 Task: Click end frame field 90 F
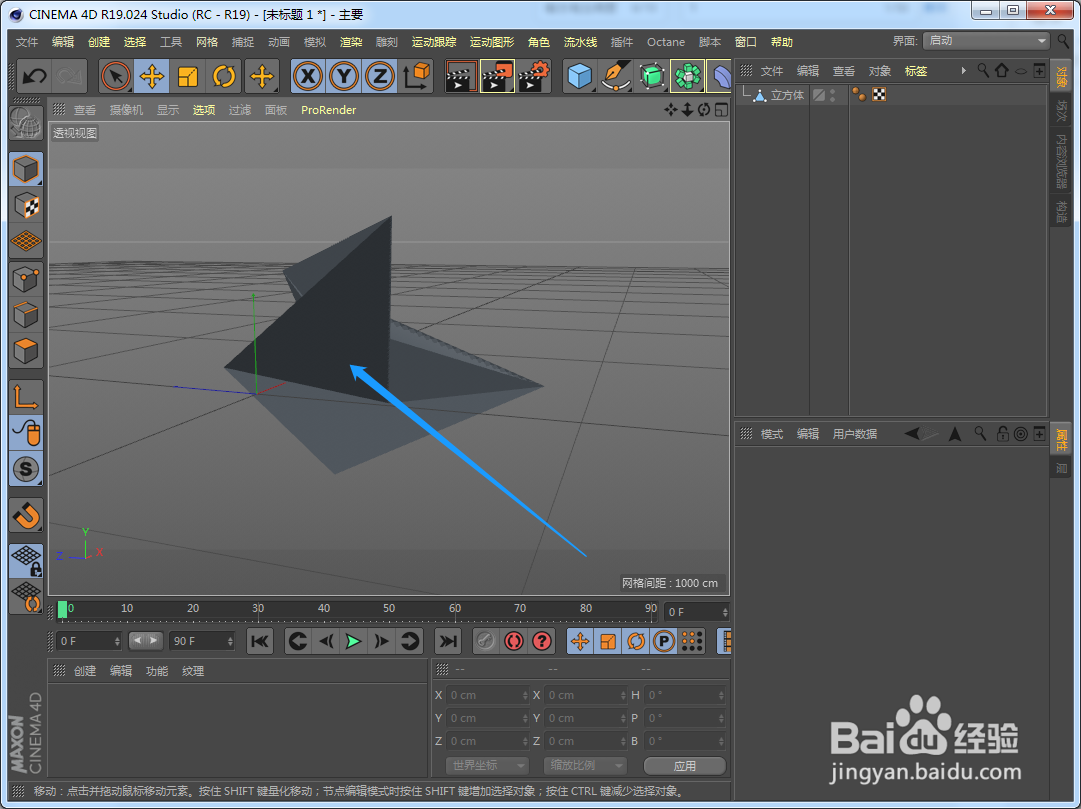point(202,641)
